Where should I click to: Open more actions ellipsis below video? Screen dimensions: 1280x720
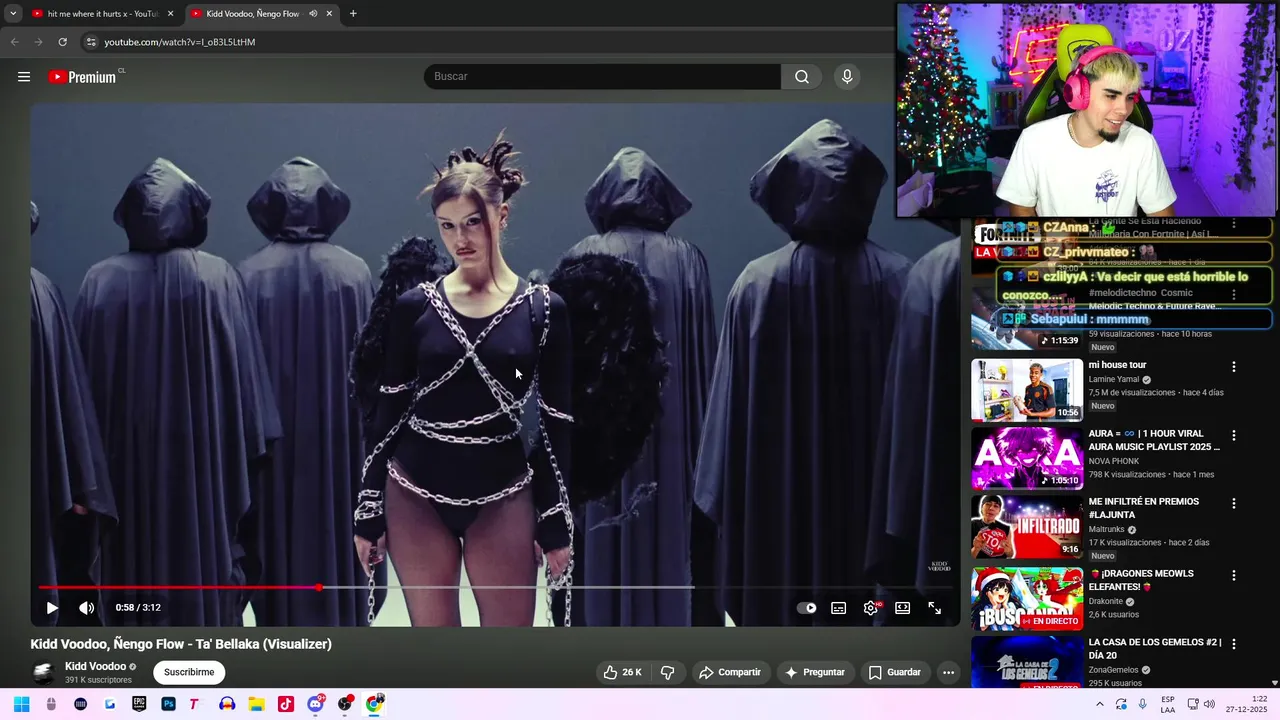[x=949, y=672]
